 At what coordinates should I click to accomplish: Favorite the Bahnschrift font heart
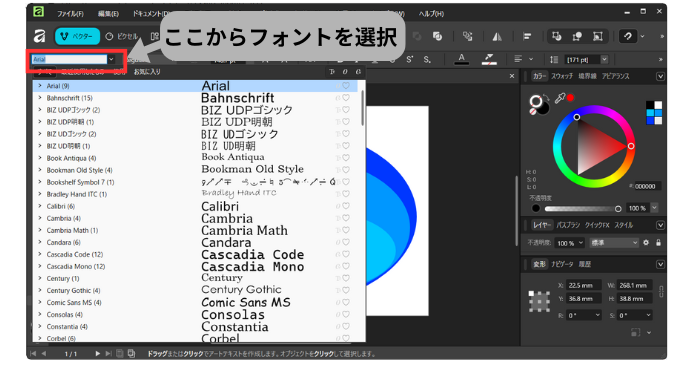point(346,97)
